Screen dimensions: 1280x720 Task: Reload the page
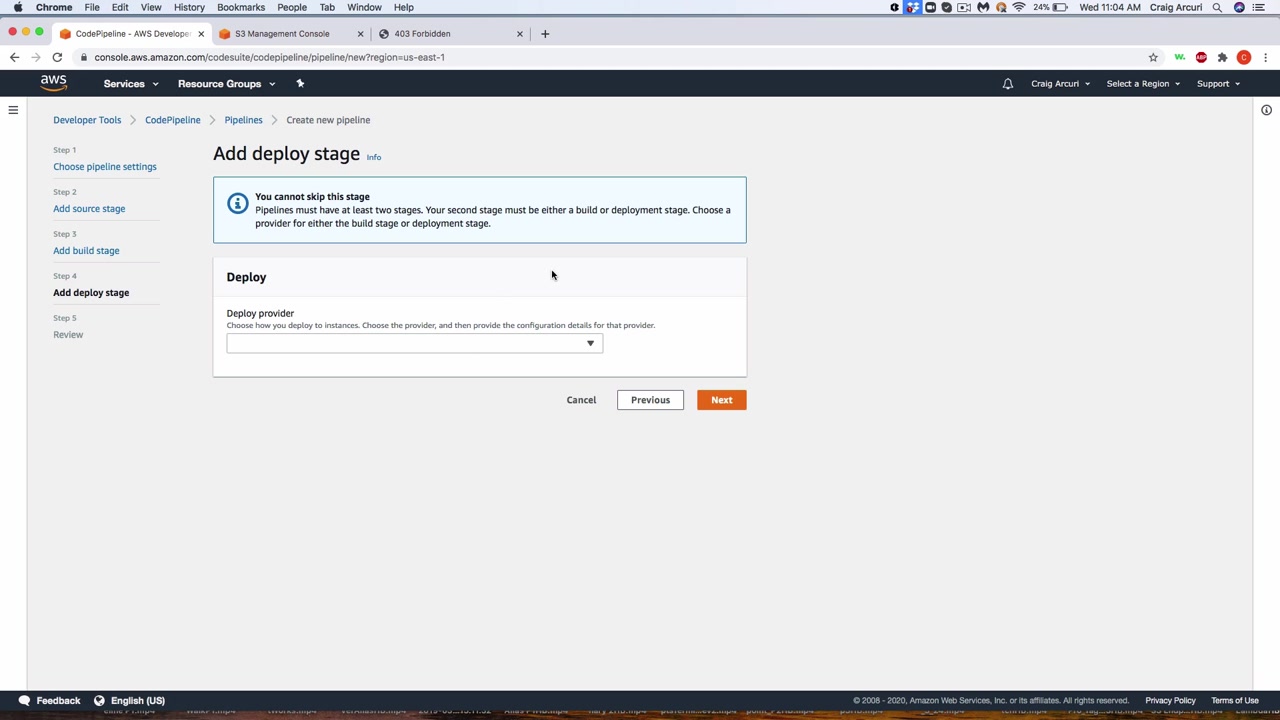point(57,57)
